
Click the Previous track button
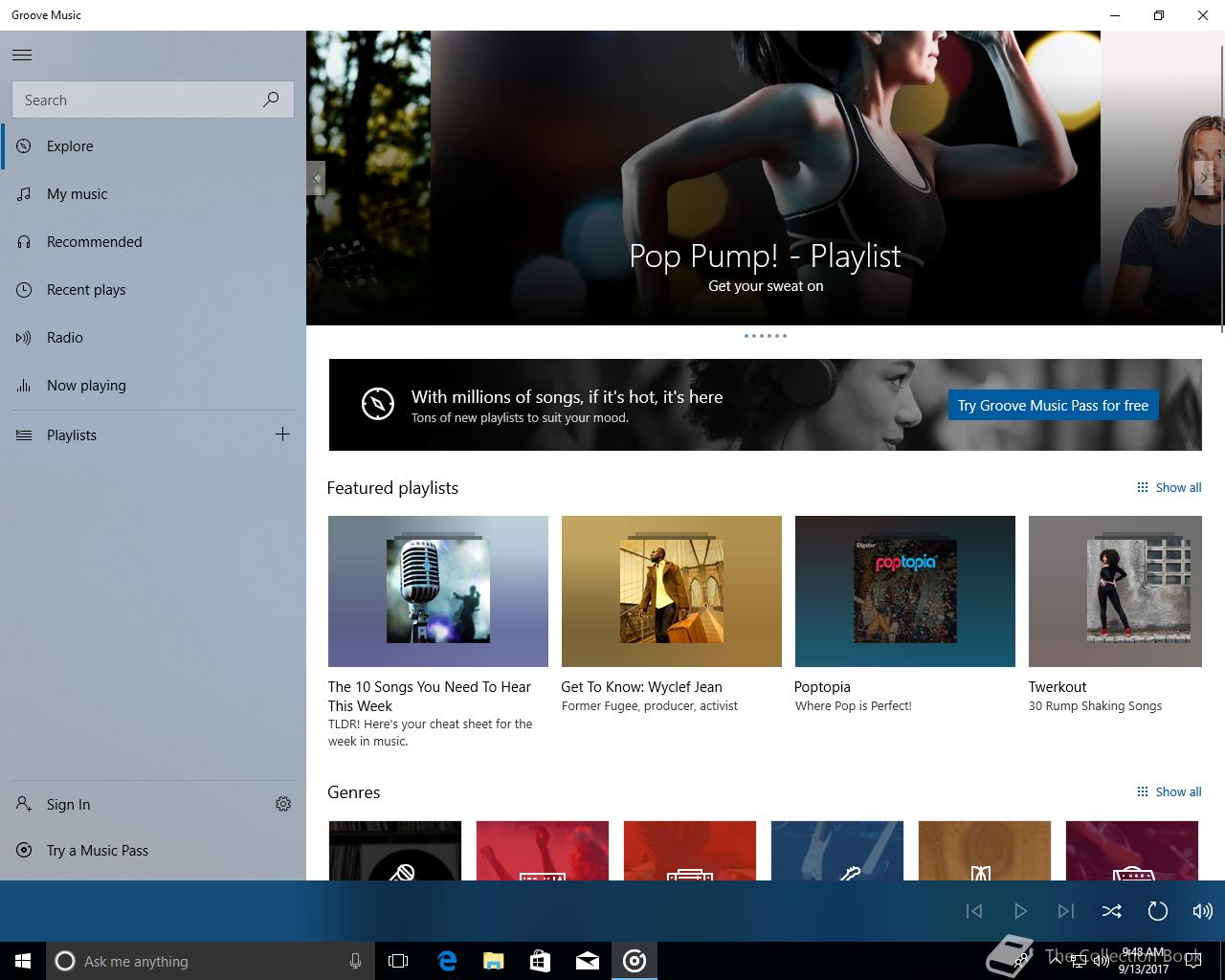974,911
